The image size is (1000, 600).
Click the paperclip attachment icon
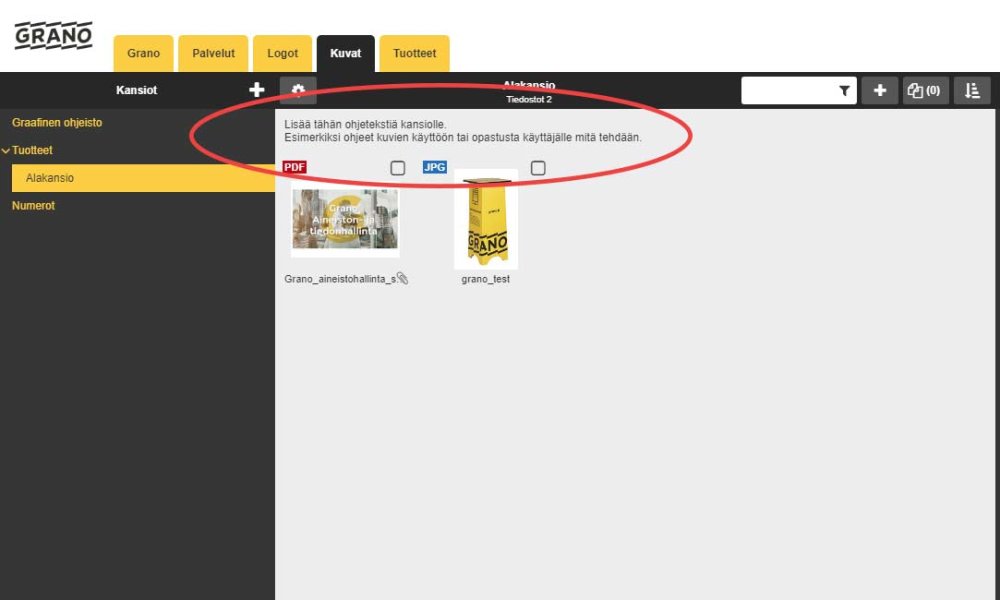(402, 278)
